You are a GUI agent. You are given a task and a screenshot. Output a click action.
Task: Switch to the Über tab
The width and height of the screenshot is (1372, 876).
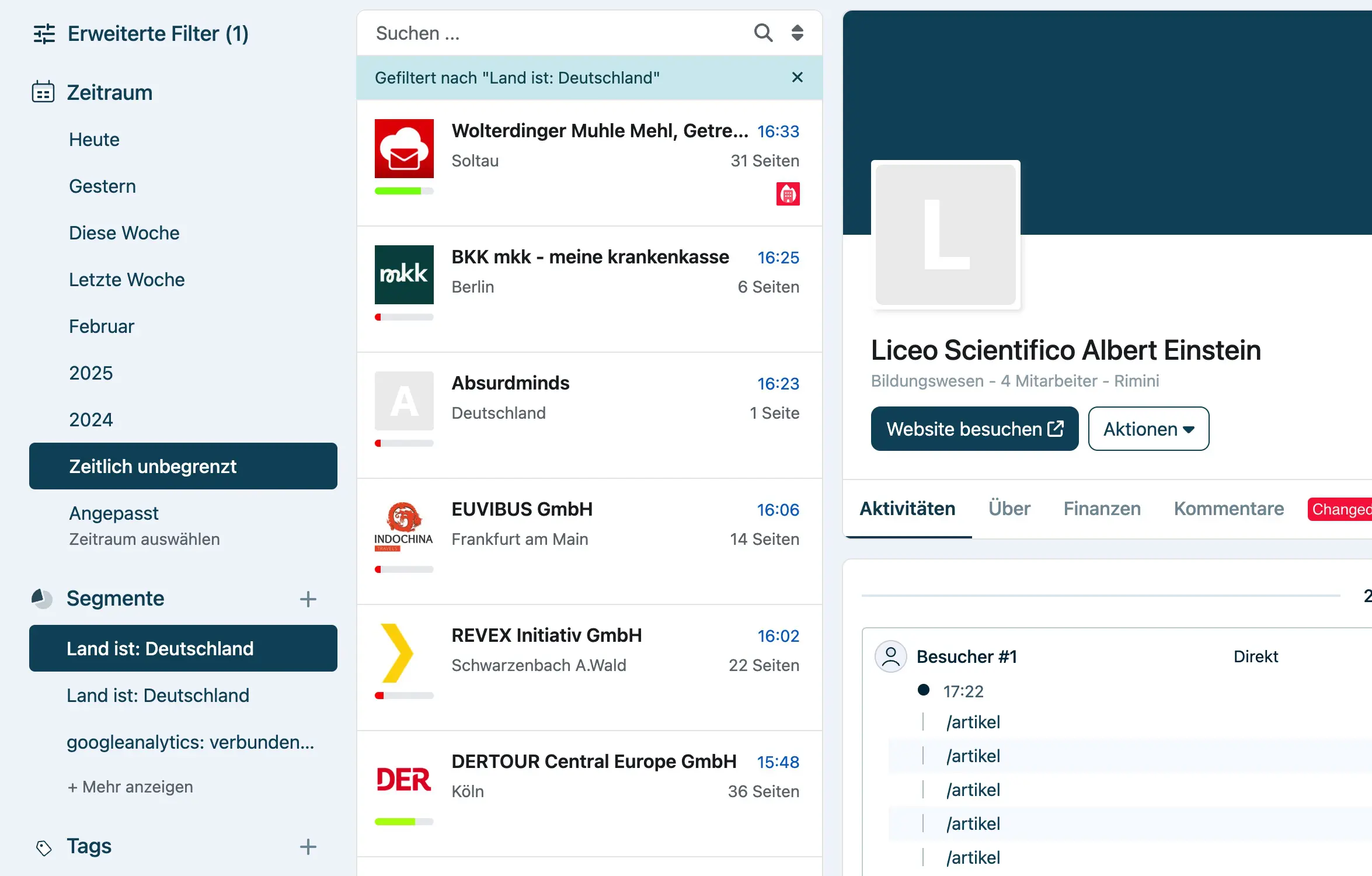[1009, 509]
